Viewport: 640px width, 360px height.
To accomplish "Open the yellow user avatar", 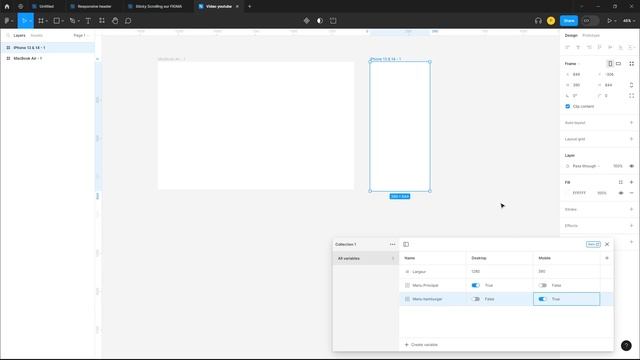I will pyautogui.click(x=551, y=20).
